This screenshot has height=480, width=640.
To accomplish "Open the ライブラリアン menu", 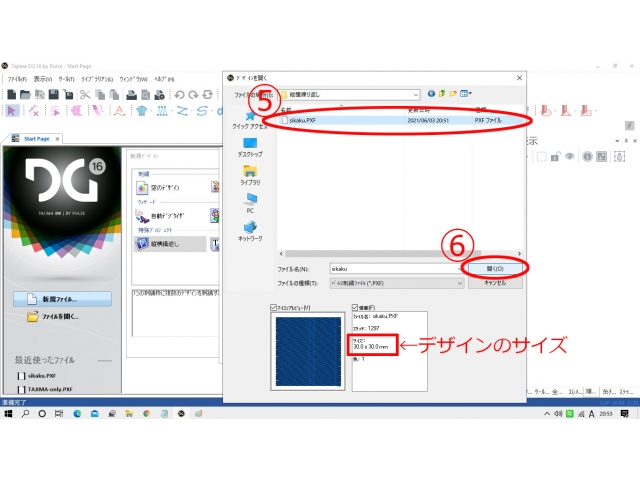I will tap(97, 79).
